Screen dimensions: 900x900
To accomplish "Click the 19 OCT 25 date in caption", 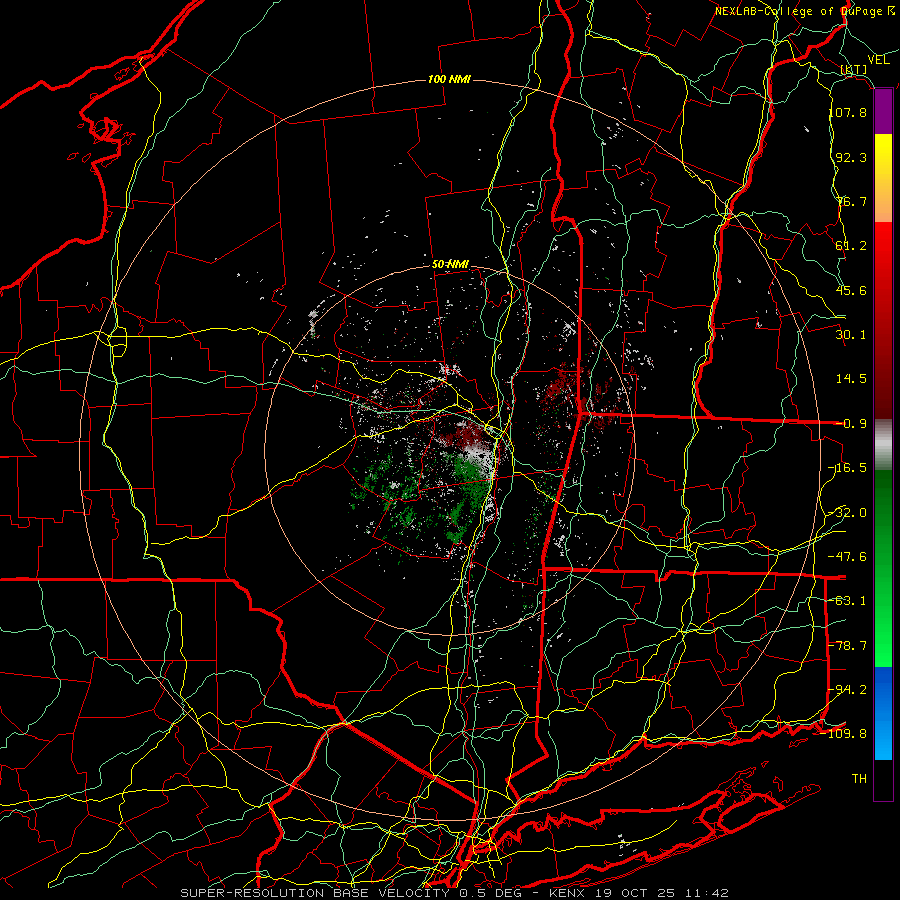I will tap(637, 893).
